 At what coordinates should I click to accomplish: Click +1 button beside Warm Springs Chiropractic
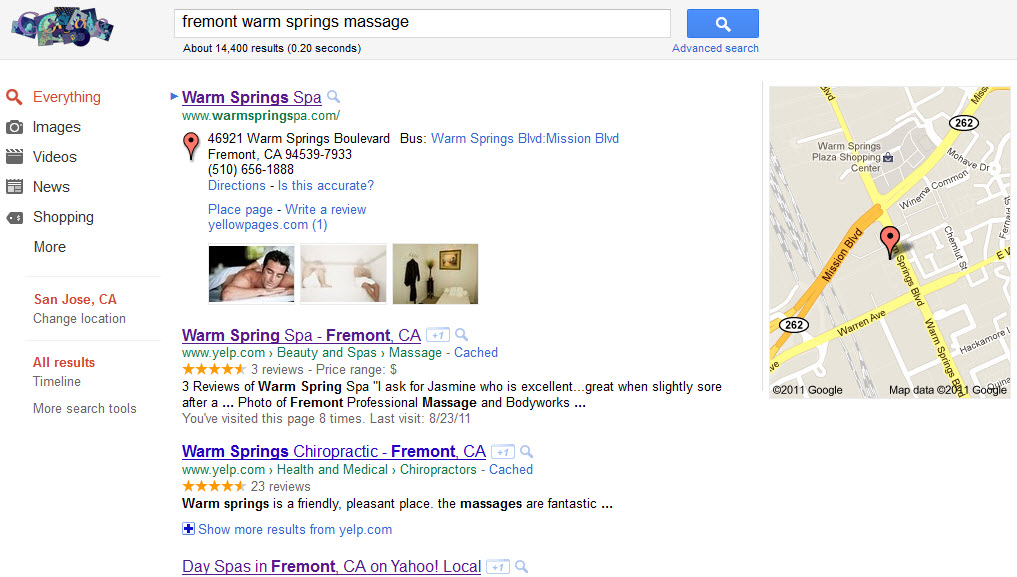[503, 452]
